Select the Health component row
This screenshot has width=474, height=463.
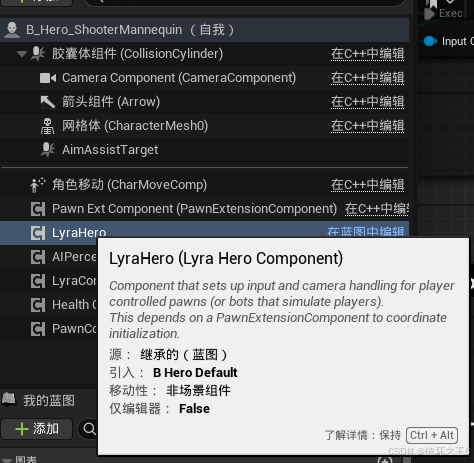point(49,305)
